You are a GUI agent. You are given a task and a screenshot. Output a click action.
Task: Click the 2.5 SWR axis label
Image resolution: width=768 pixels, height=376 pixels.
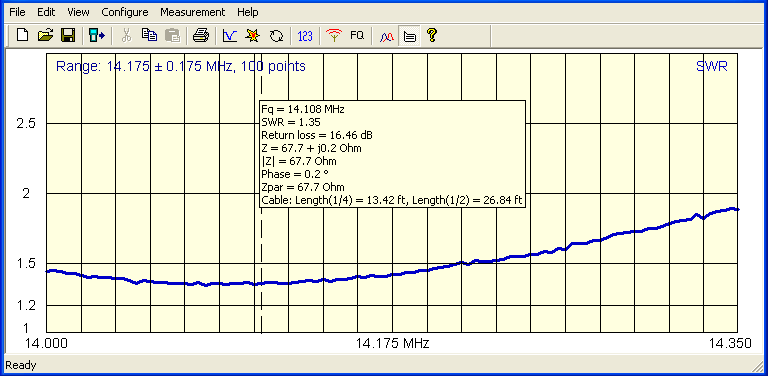coord(26,123)
